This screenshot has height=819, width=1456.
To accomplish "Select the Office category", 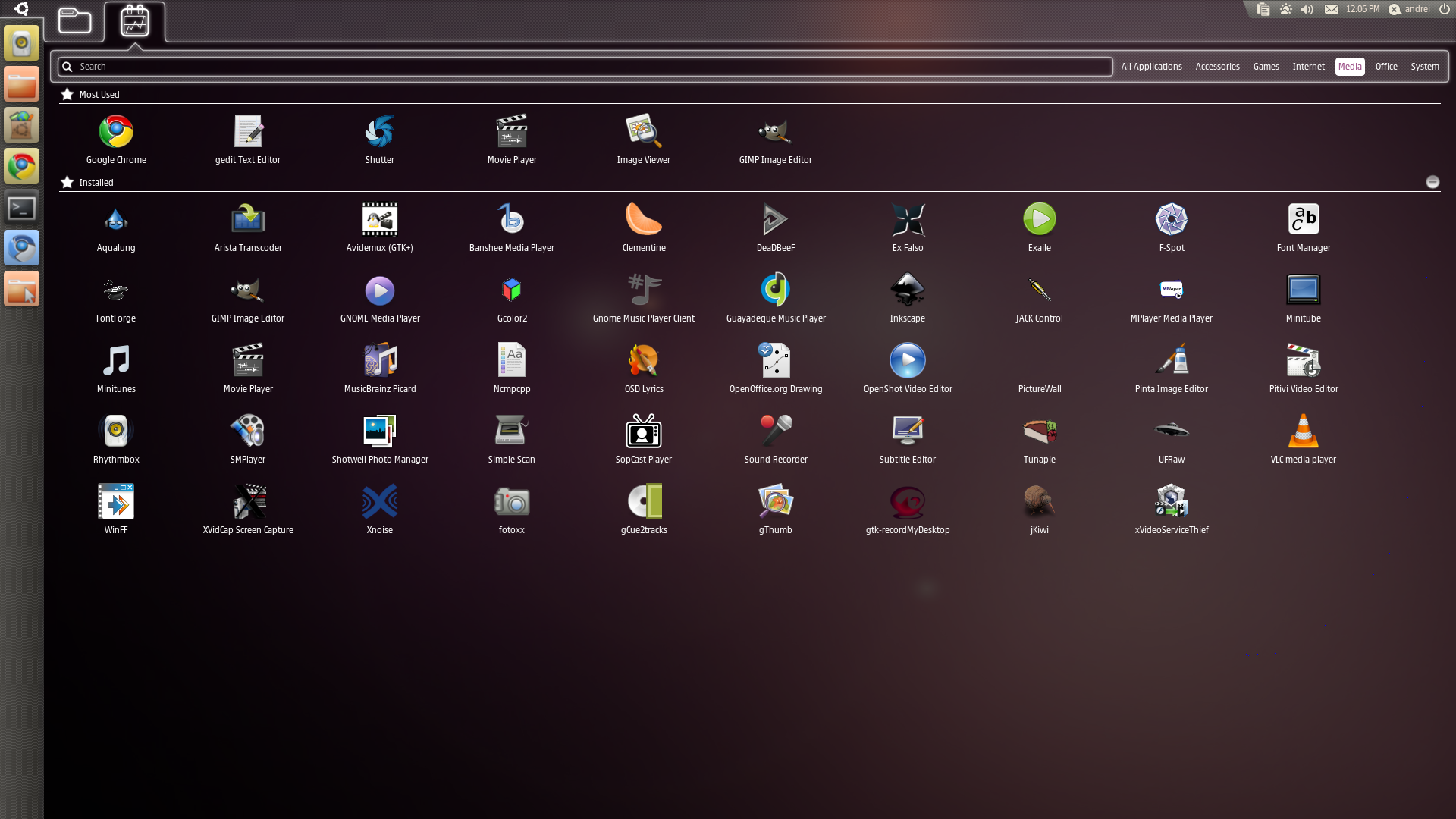I will click(x=1385, y=67).
